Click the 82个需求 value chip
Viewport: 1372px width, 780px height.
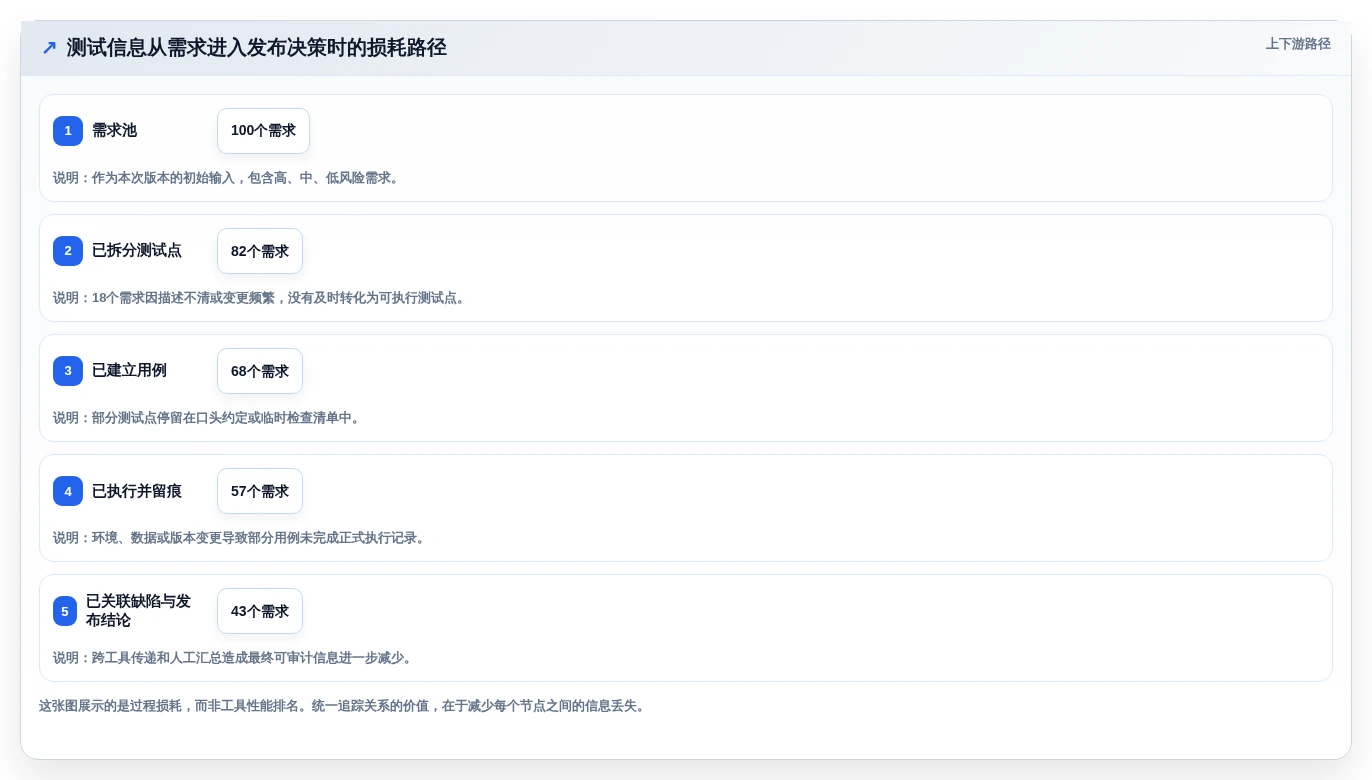coord(260,251)
